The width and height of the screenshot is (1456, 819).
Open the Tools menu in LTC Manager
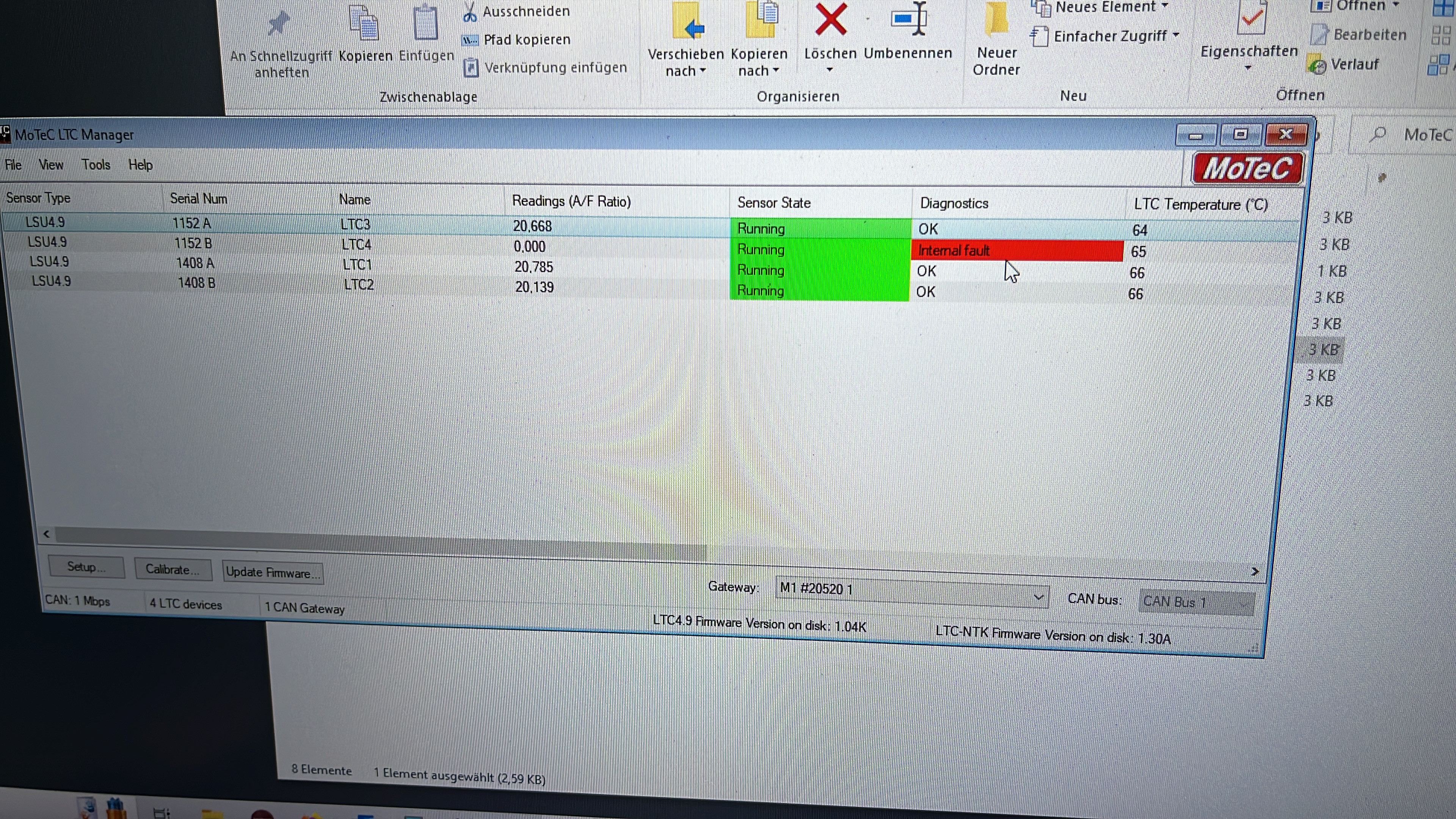click(96, 165)
